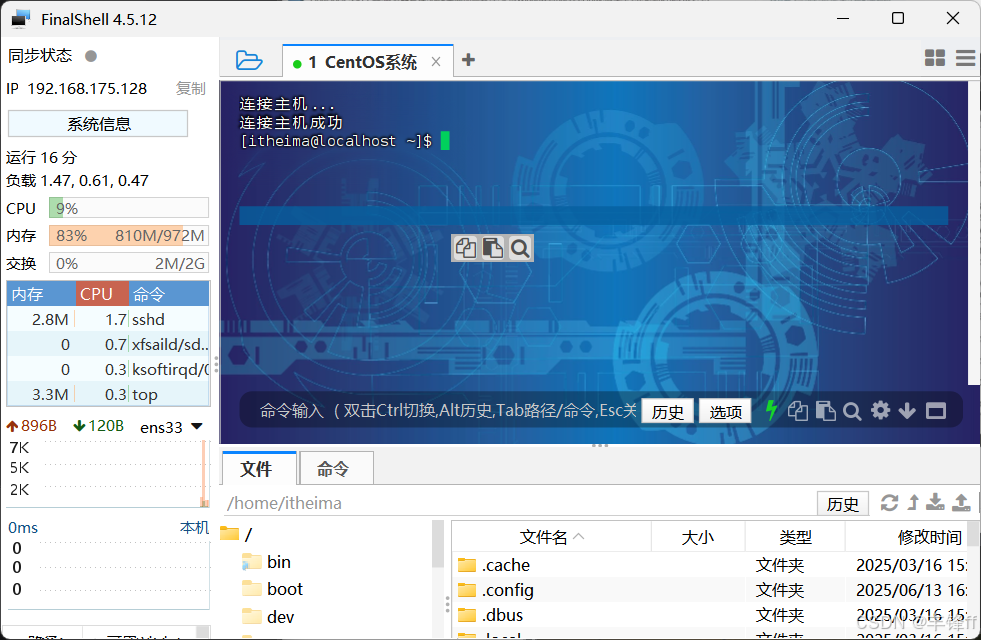Select the xfsaild process row
This screenshot has height=640, width=981.
tap(108, 344)
